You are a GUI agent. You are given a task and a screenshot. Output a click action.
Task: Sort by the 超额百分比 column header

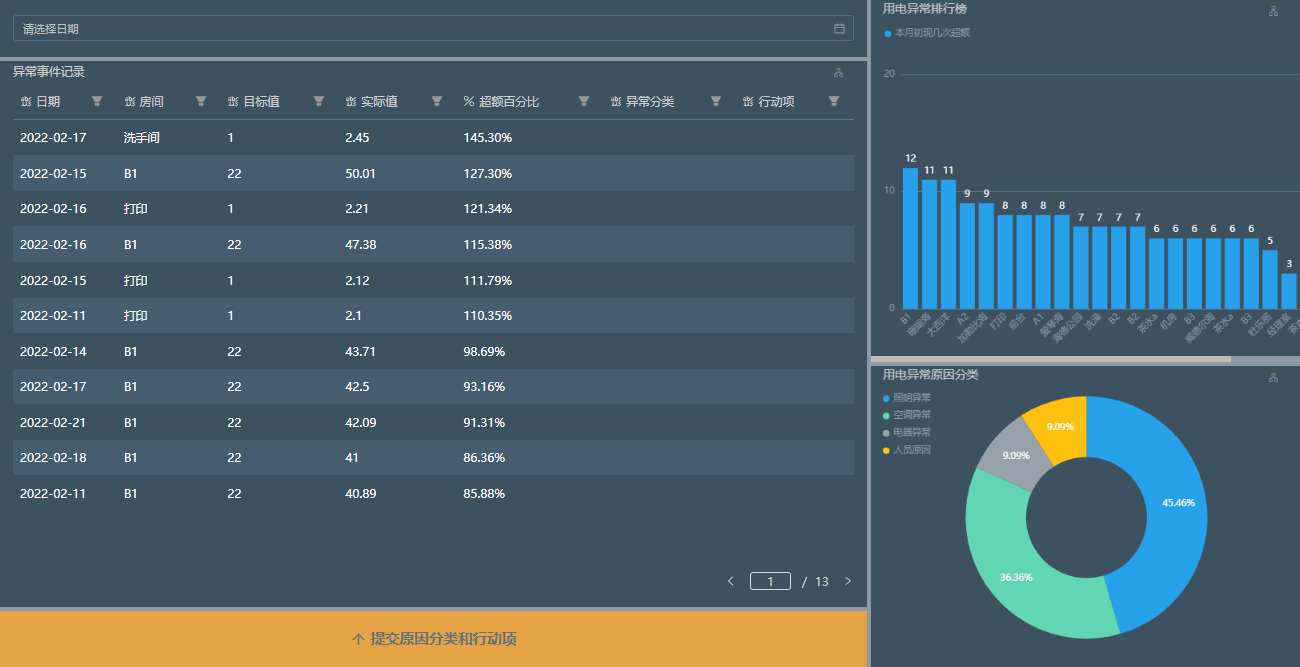[508, 102]
